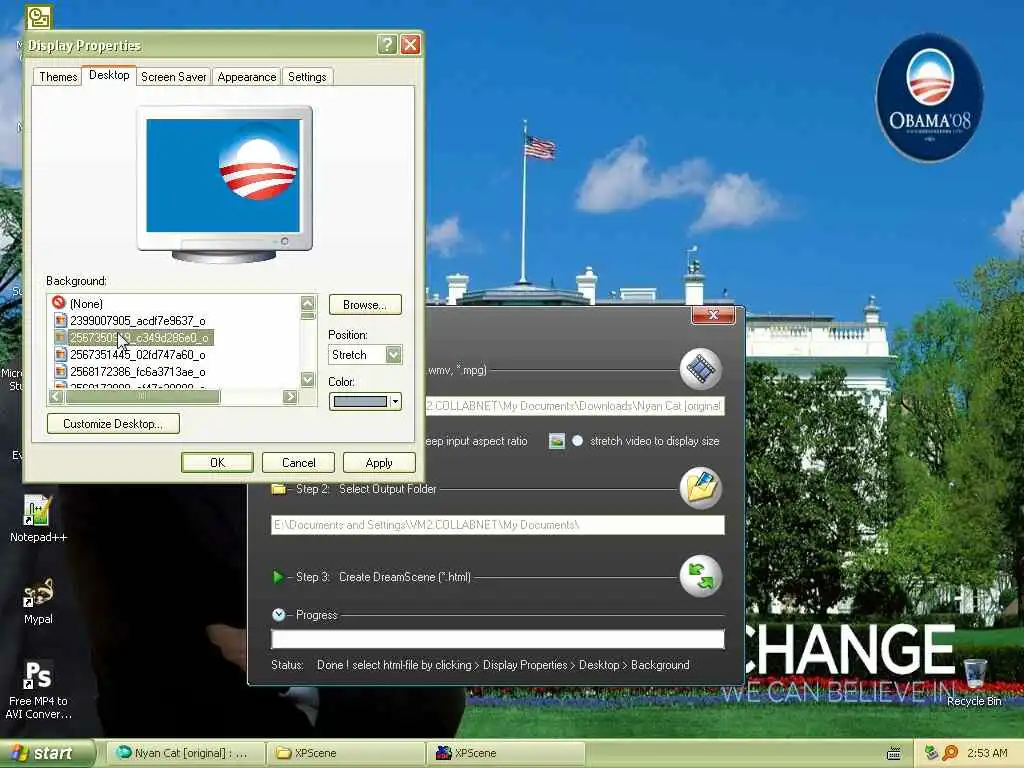Viewport: 1024px width, 768px height.
Task: Click the horizontal scroll left arrow in list
Action: click(56, 396)
